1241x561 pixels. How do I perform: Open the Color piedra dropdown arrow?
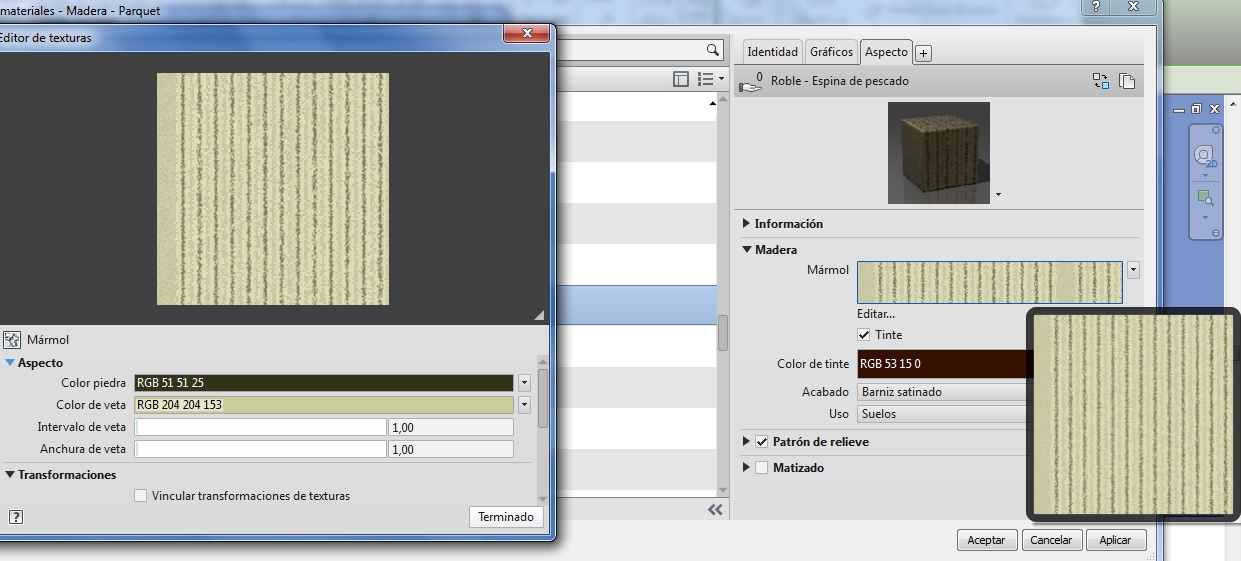524,383
